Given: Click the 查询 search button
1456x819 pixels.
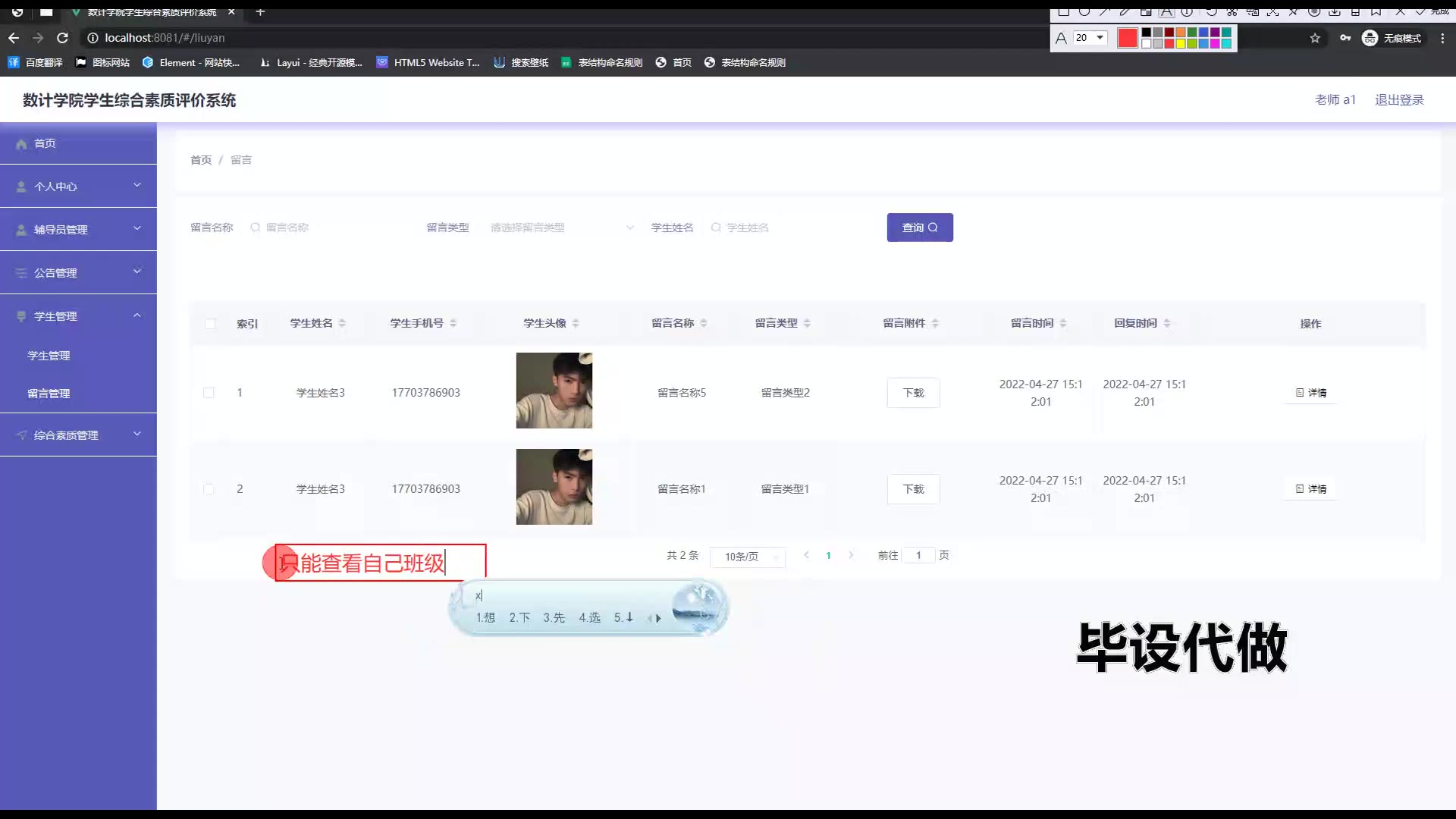Looking at the screenshot, I should [x=920, y=227].
